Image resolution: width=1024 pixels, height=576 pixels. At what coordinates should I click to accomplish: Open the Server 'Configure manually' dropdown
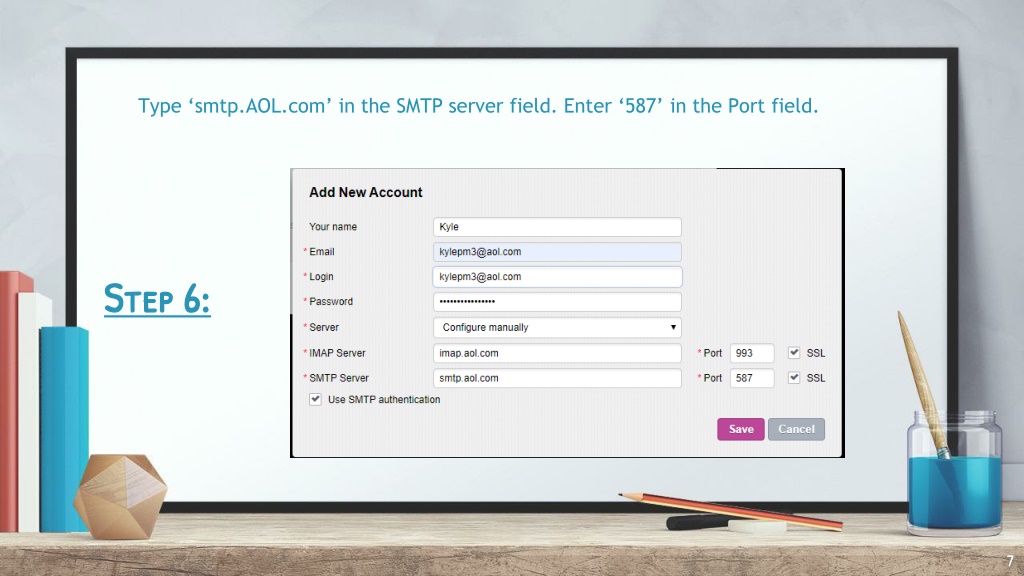click(557, 327)
